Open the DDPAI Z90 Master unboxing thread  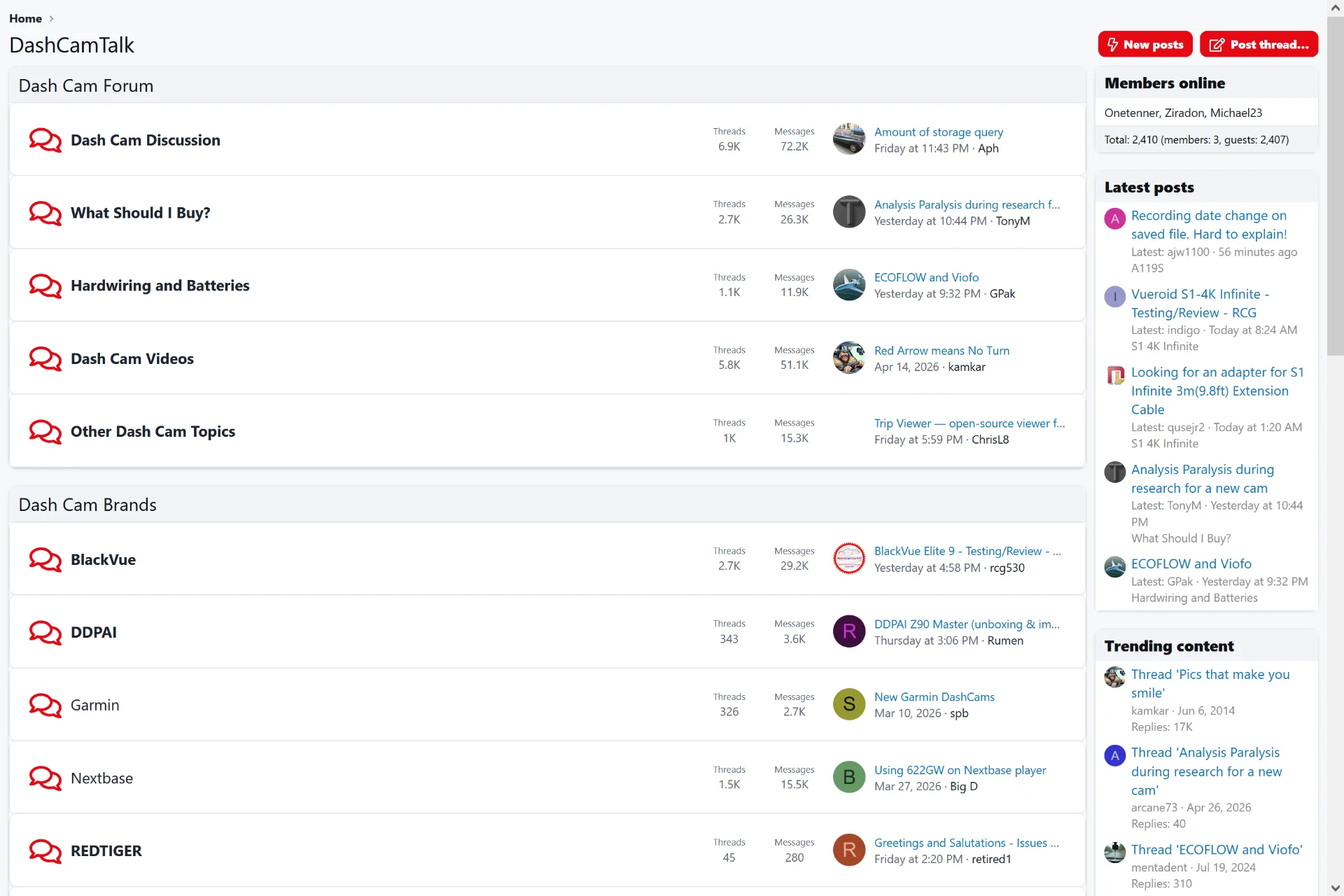(x=967, y=624)
